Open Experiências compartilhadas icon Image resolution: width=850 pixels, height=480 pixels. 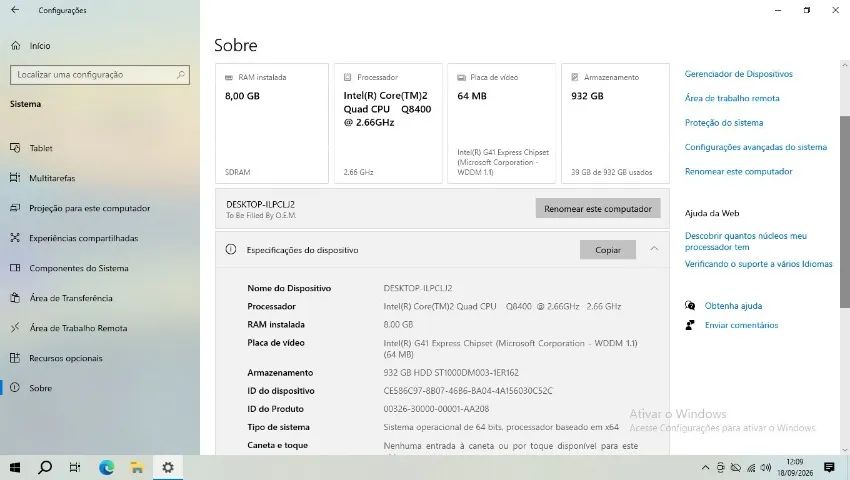pos(15,238)
